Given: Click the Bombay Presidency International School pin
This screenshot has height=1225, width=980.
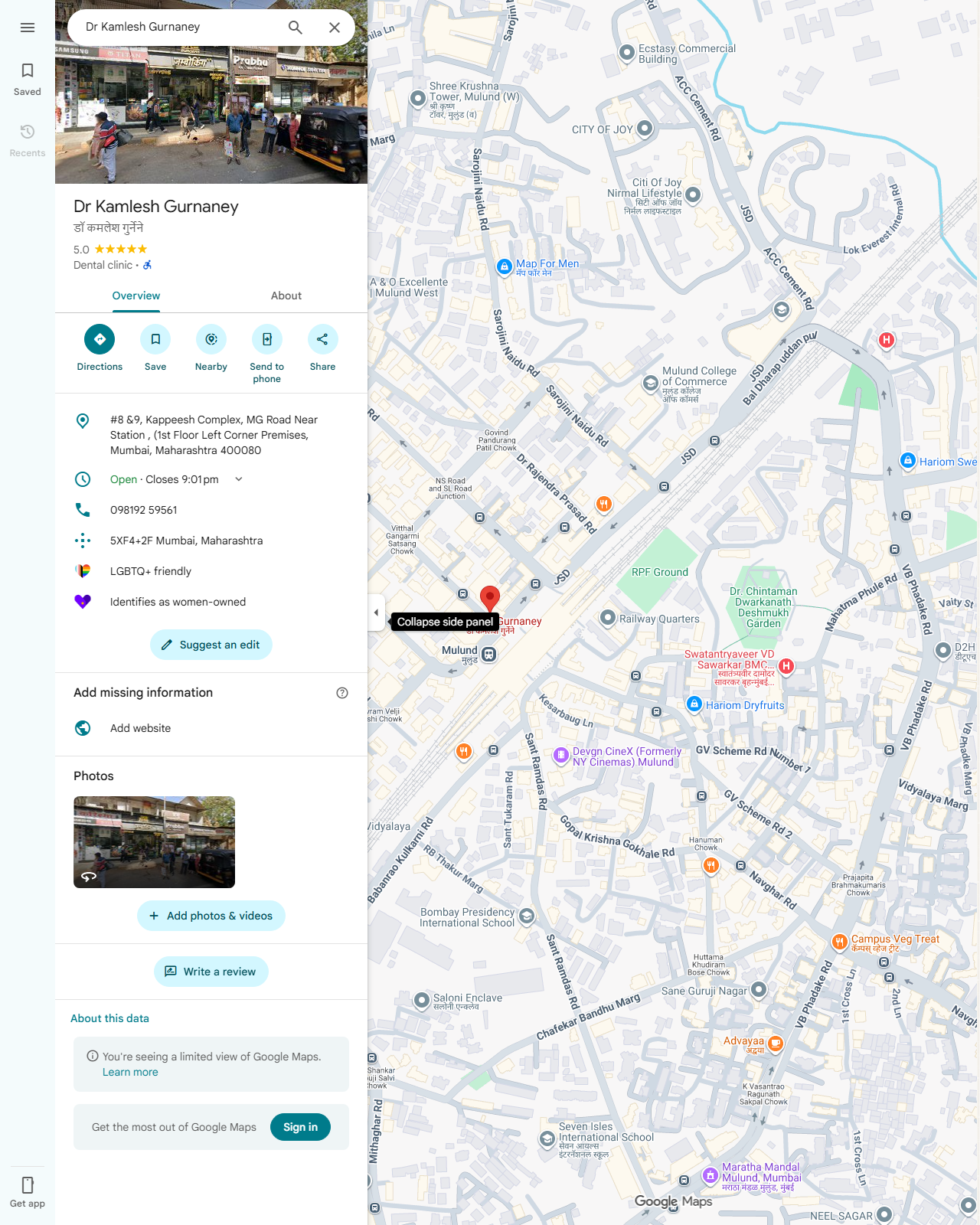Looking at the screenshot, I should (527, 916).
